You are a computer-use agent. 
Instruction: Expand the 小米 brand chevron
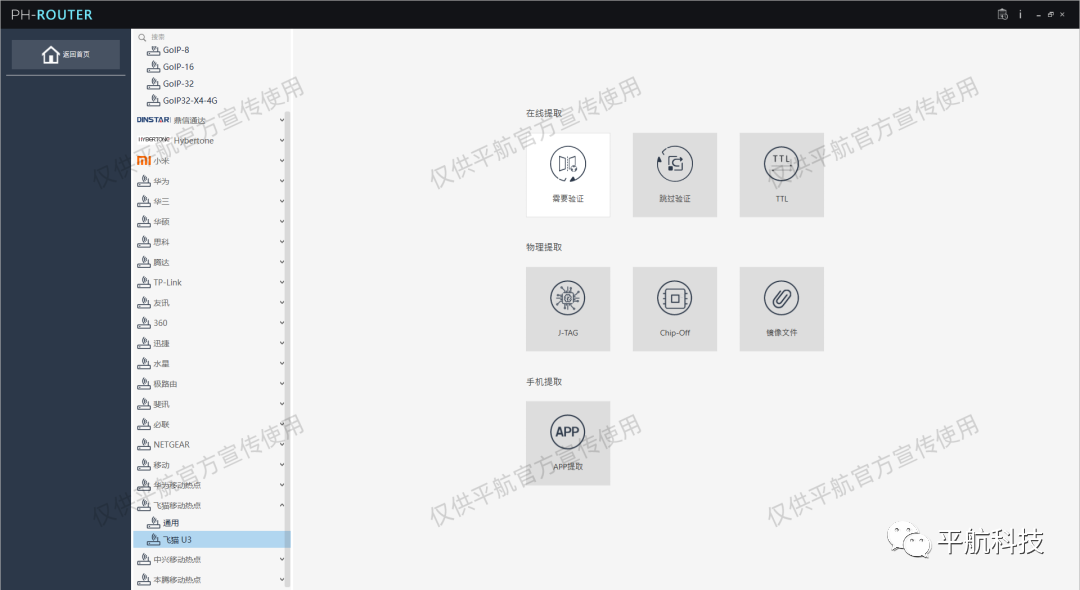282,160
